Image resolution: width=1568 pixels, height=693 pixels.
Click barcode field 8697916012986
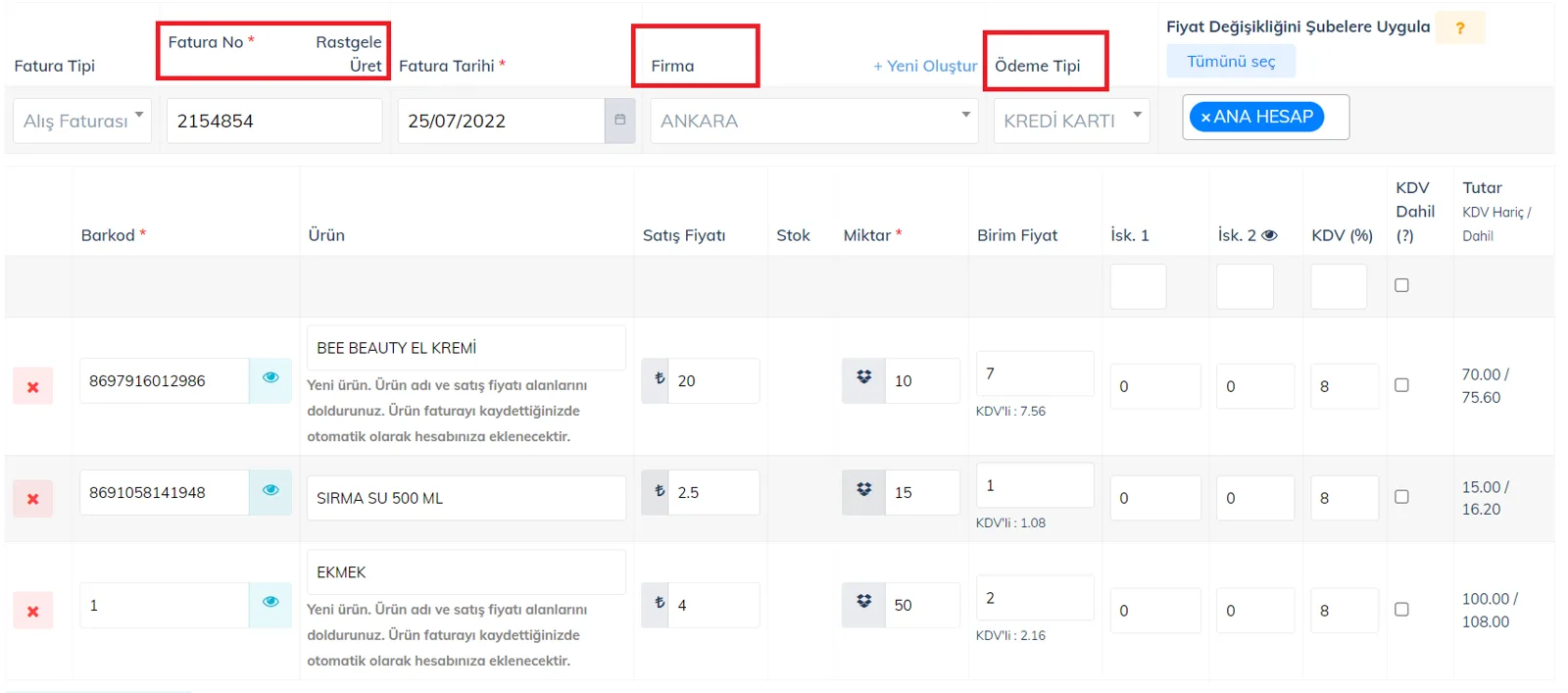165,380
